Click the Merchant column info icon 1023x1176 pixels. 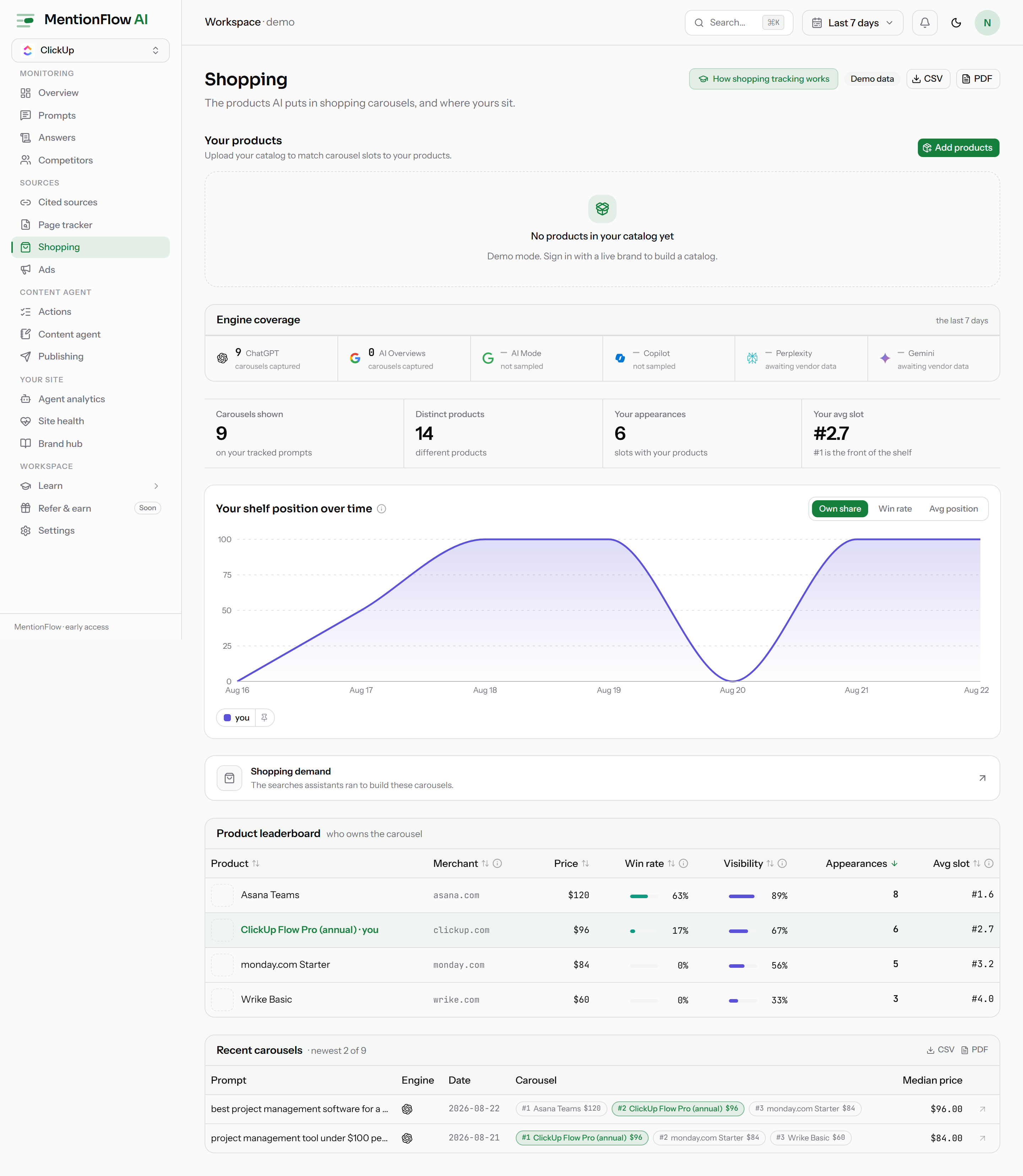click(497, 863)
